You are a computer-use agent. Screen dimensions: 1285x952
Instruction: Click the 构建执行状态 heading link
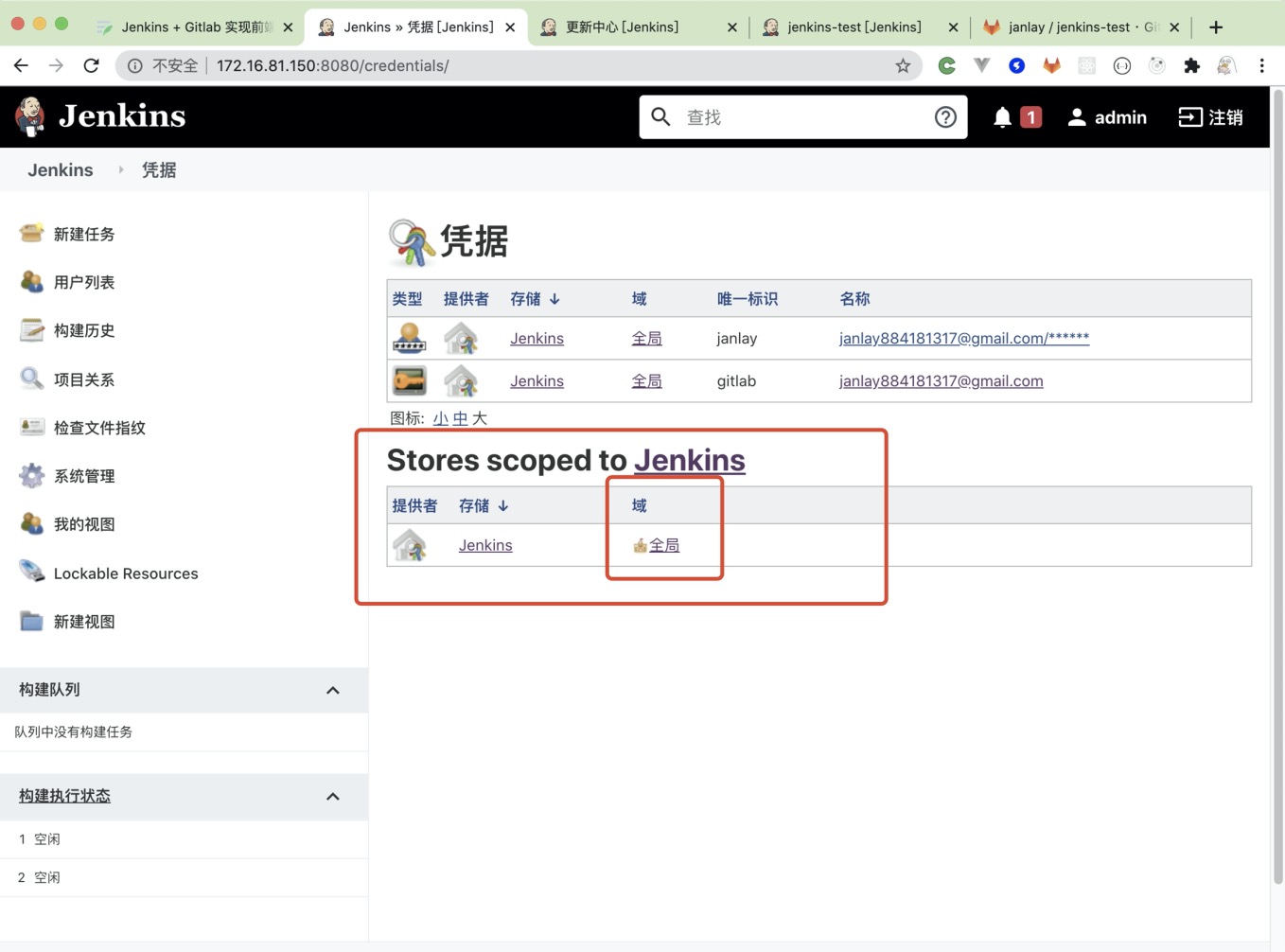pyautogui.click(x=64, y=796)
